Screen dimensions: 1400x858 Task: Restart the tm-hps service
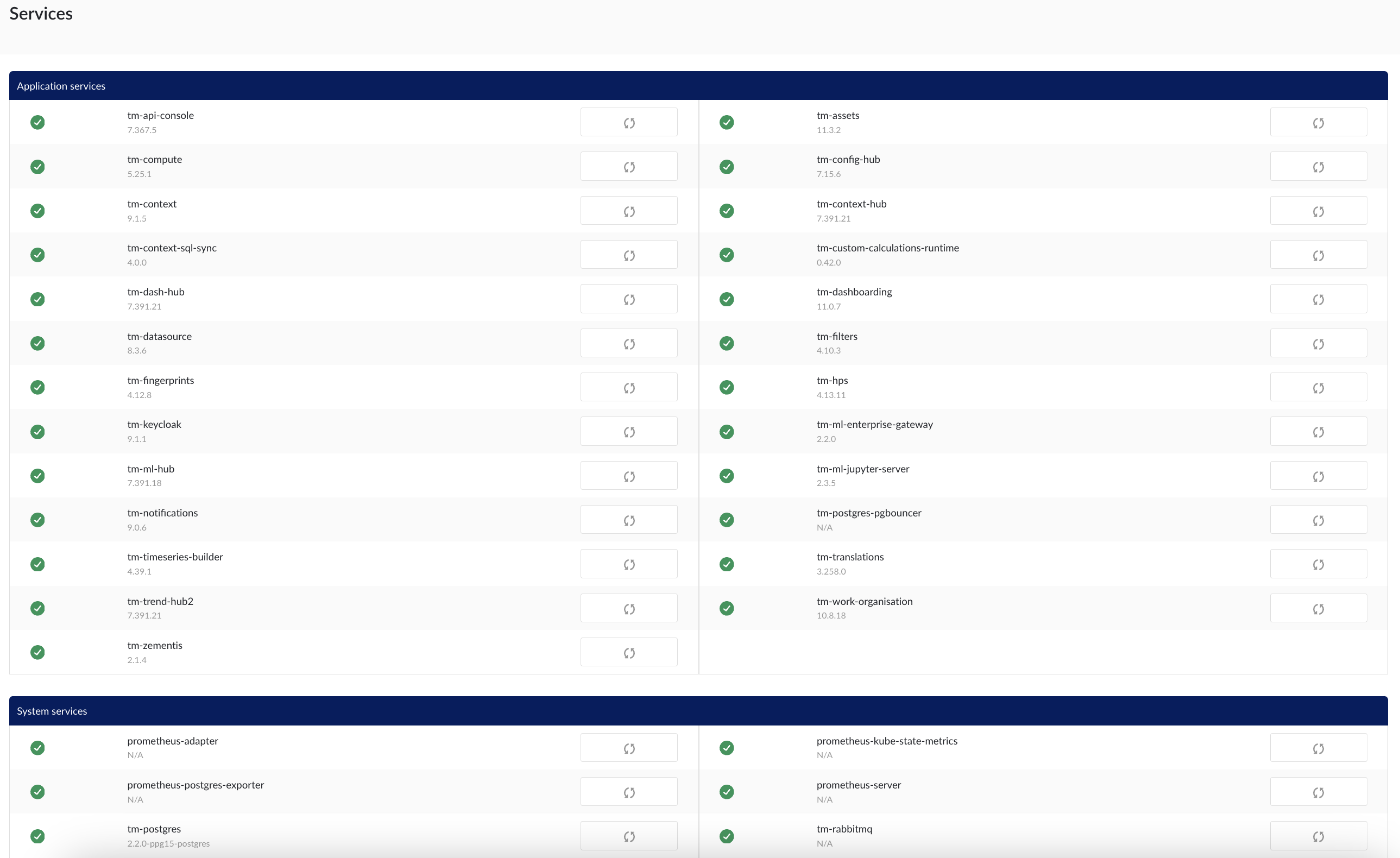1318,387
